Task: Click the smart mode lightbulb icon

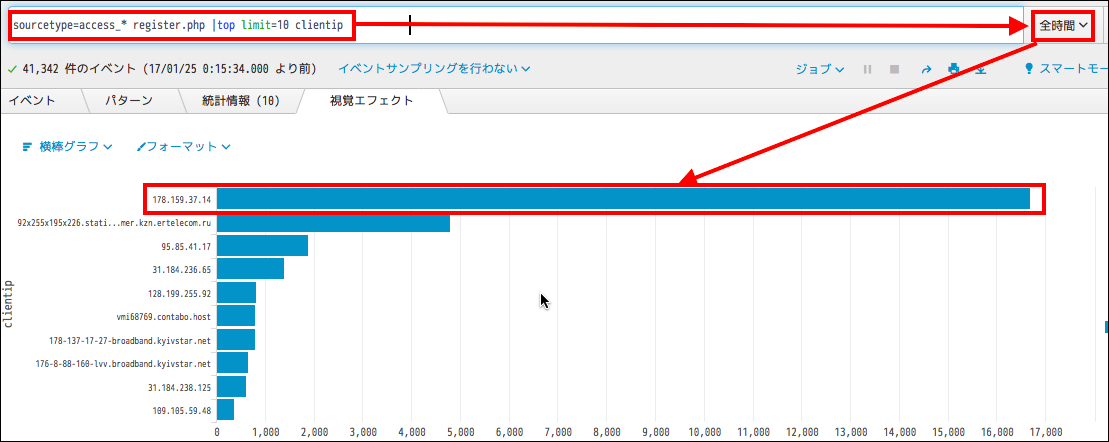Action: [x=1029, y=69]
